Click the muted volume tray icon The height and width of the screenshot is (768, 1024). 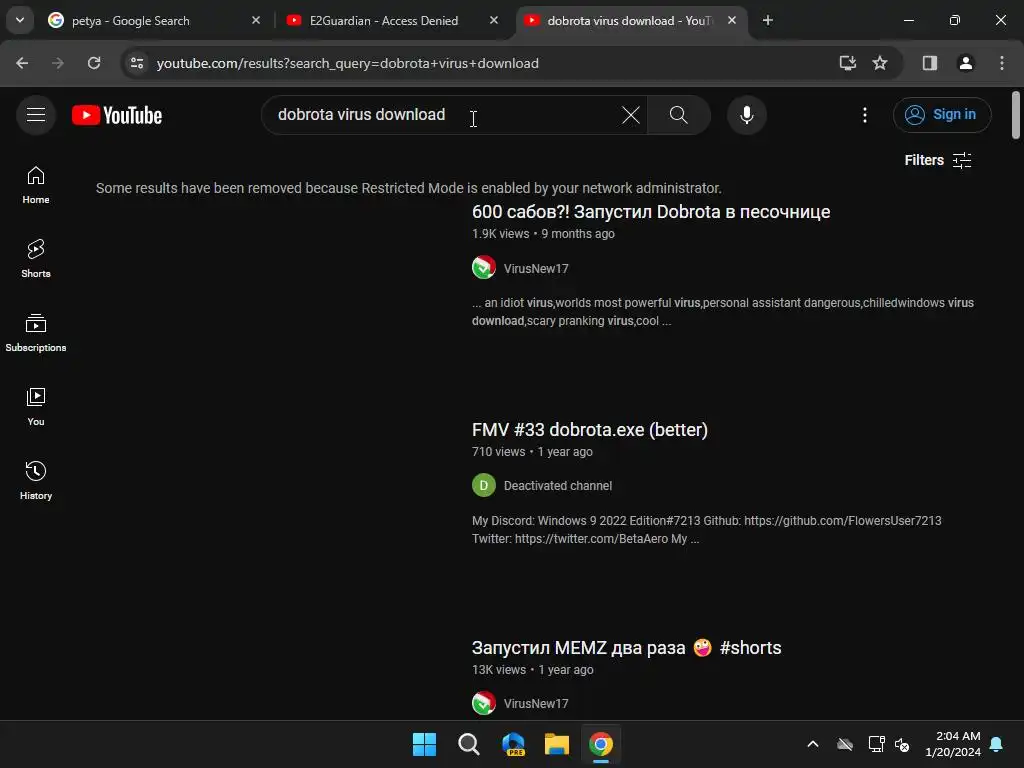click(x=903, y=744)
